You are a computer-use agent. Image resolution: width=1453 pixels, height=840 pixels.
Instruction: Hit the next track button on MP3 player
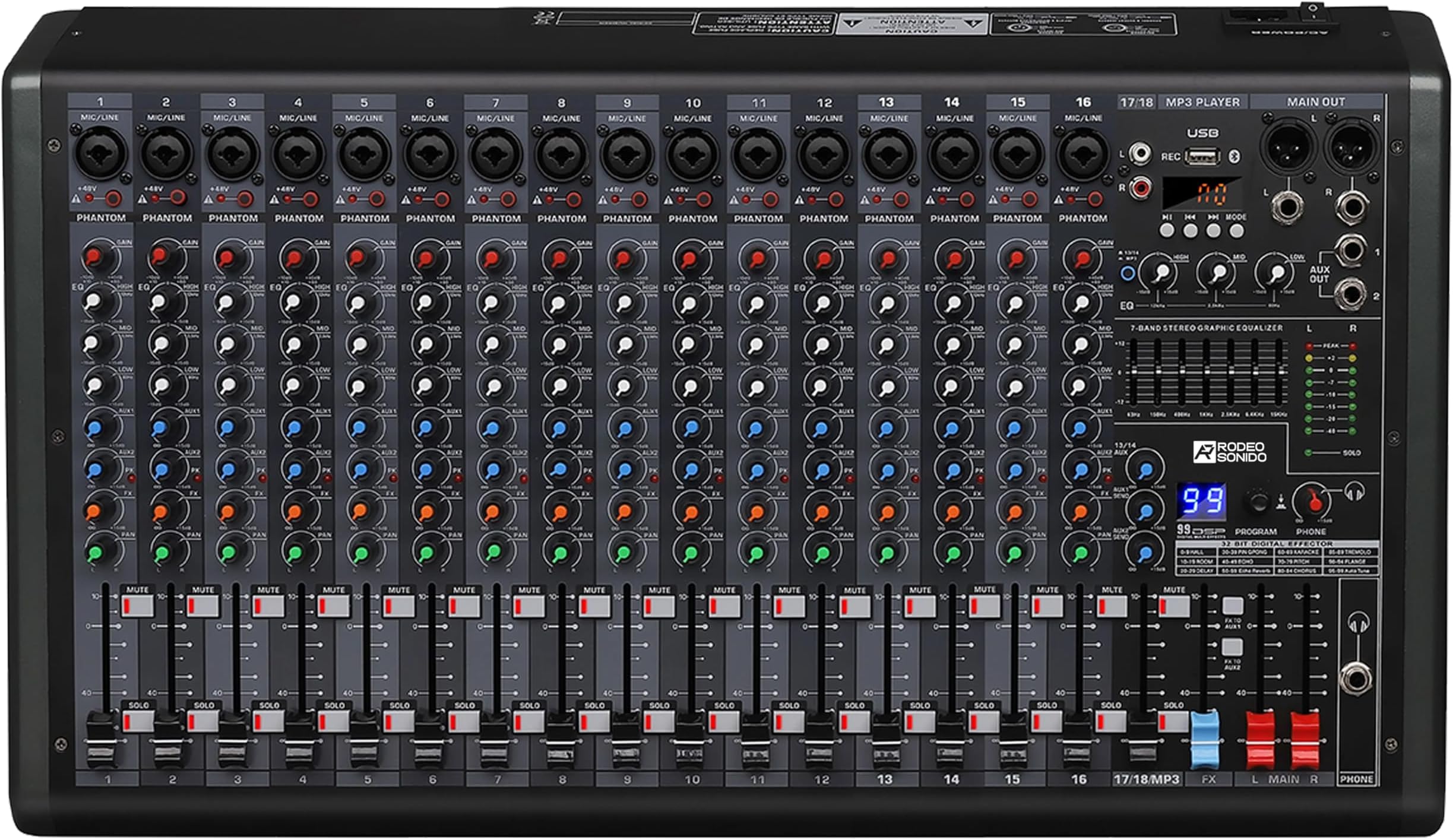click(x=1214, y=230)
